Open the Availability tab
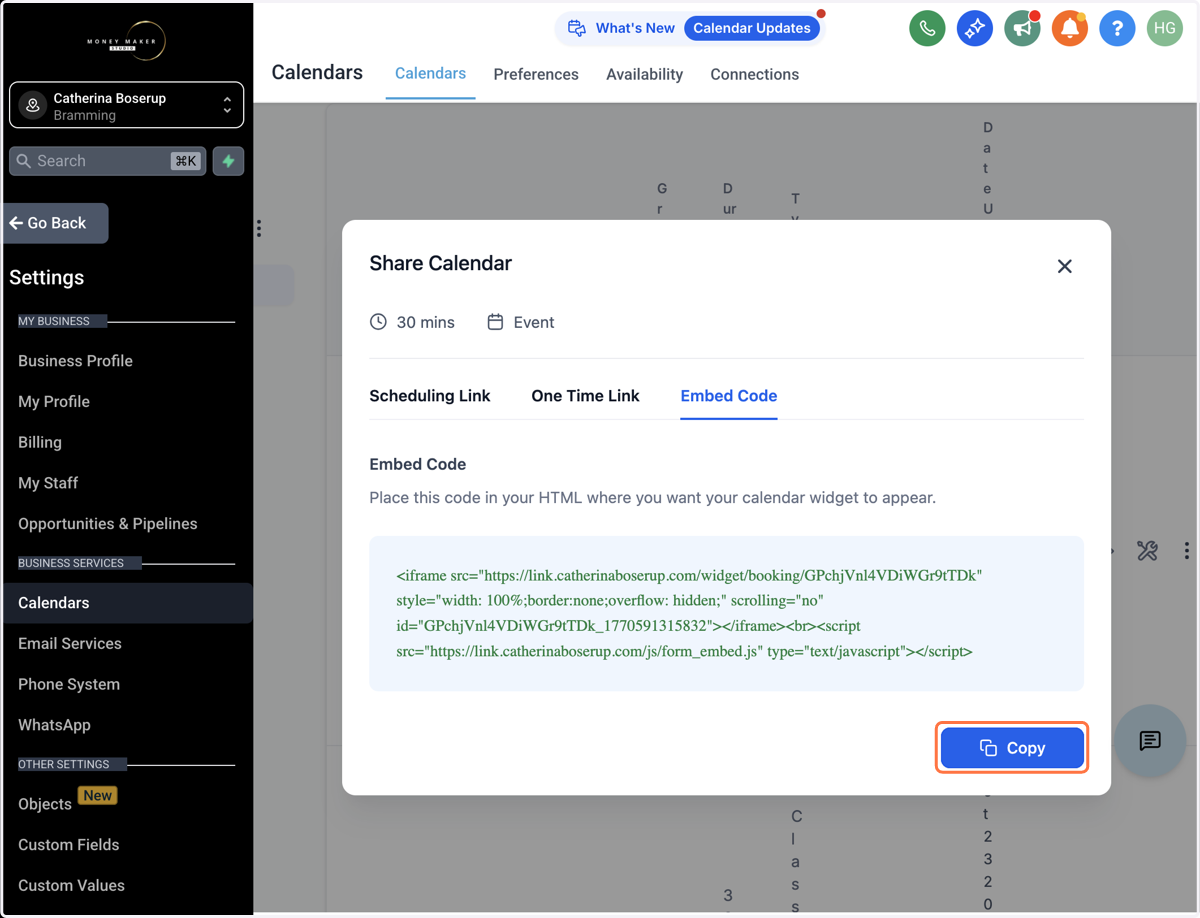This screenshot has height=918, width=1200. (644, 74)
